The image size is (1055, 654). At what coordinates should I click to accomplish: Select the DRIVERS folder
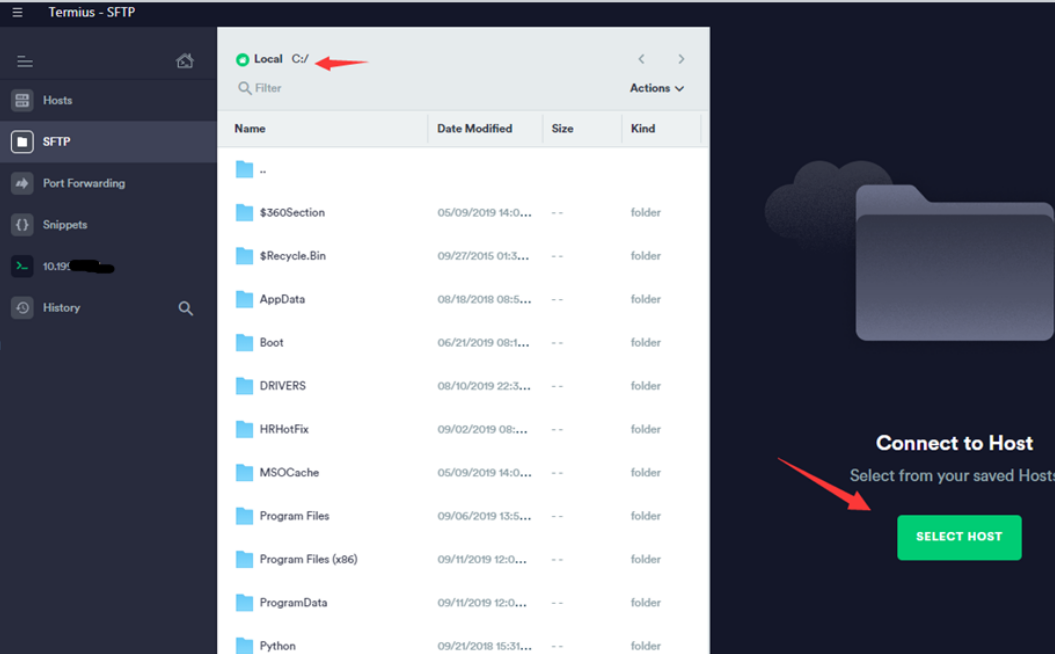point(463,386)
